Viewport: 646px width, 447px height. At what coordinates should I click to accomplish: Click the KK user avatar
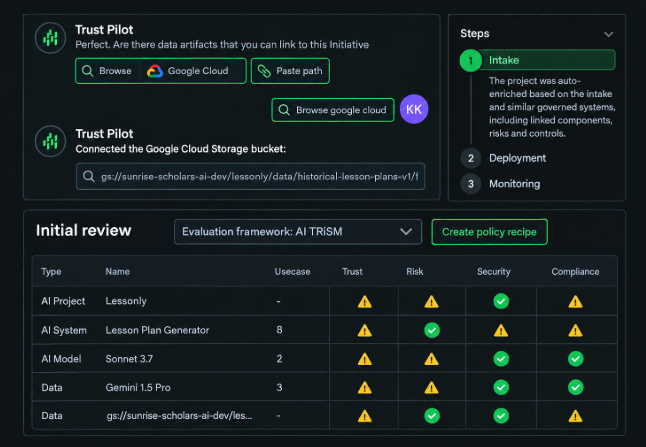click(414, 109)
